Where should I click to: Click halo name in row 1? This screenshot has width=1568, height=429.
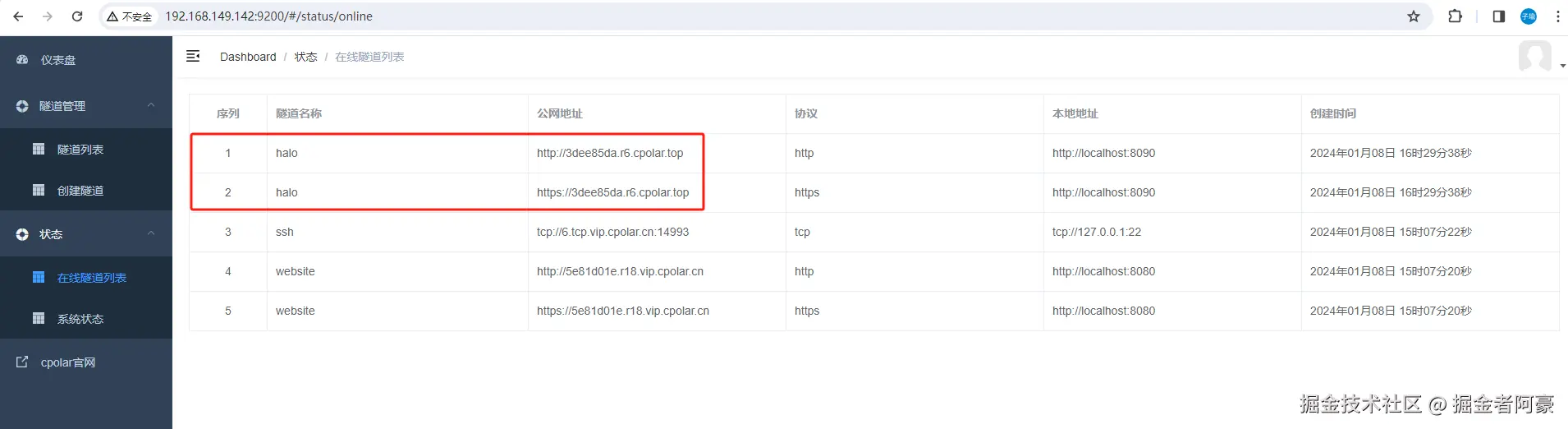click(x=287, y=153)
